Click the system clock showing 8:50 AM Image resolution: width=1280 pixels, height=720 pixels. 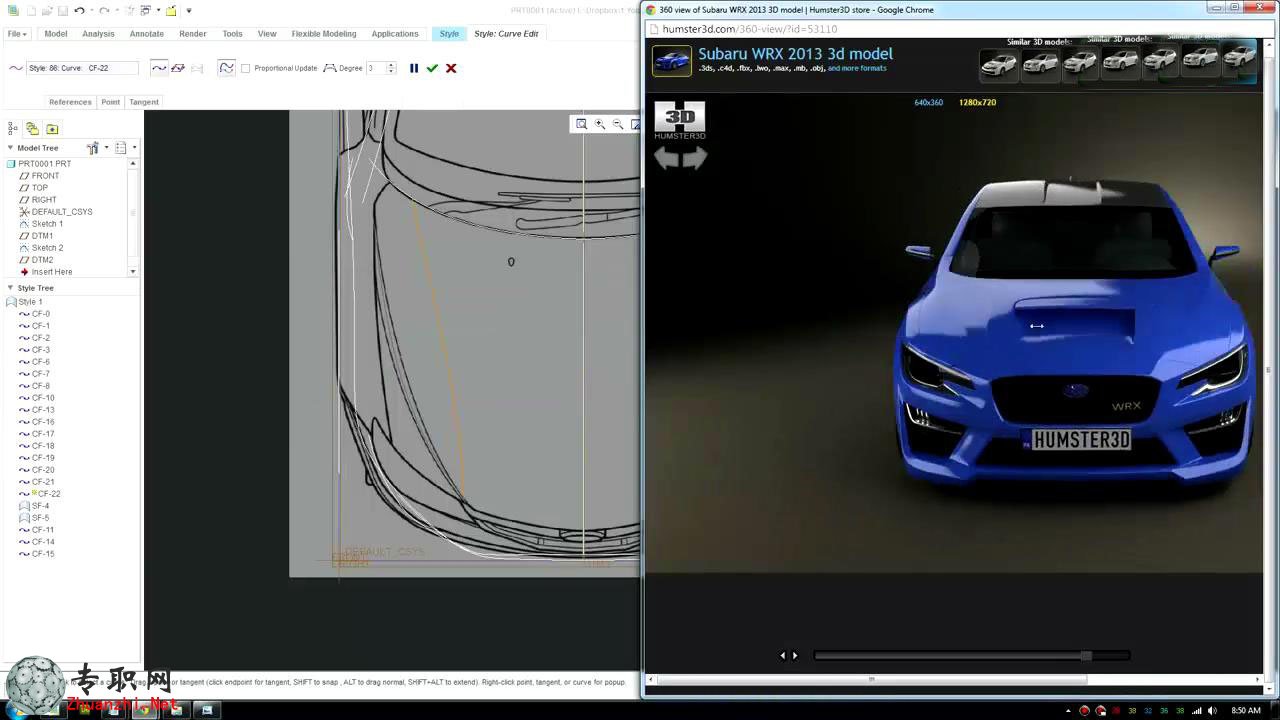click(1246, 711)
